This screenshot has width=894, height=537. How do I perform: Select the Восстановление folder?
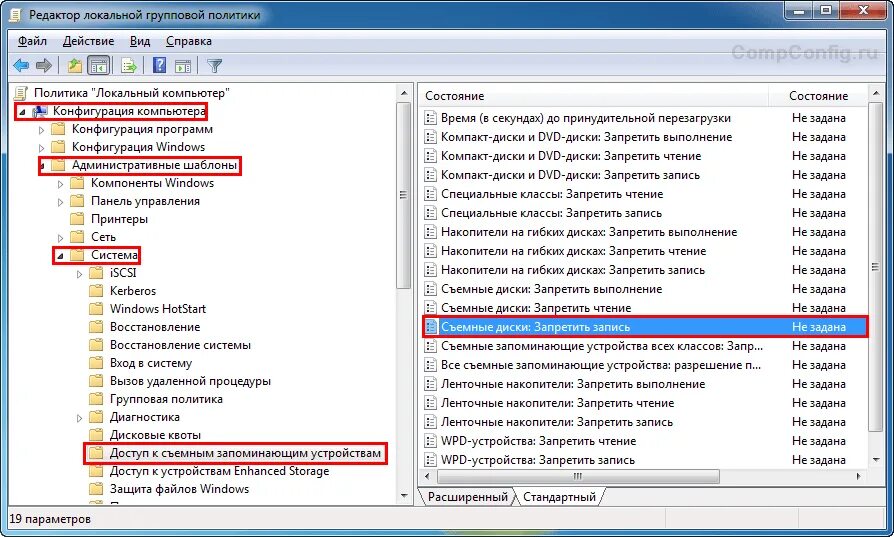[155, 327]
